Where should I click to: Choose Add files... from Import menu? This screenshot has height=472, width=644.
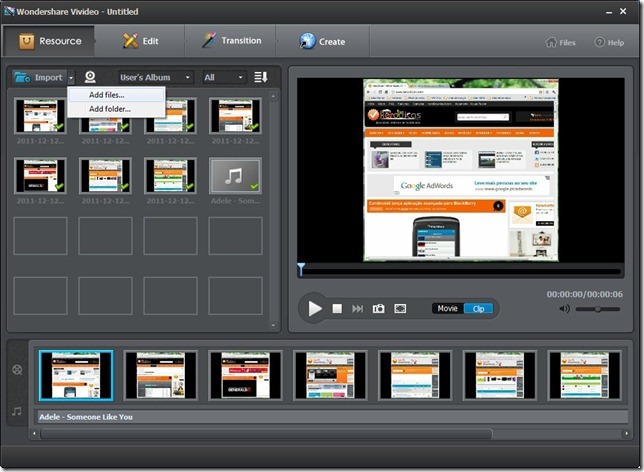coord(116,95)
